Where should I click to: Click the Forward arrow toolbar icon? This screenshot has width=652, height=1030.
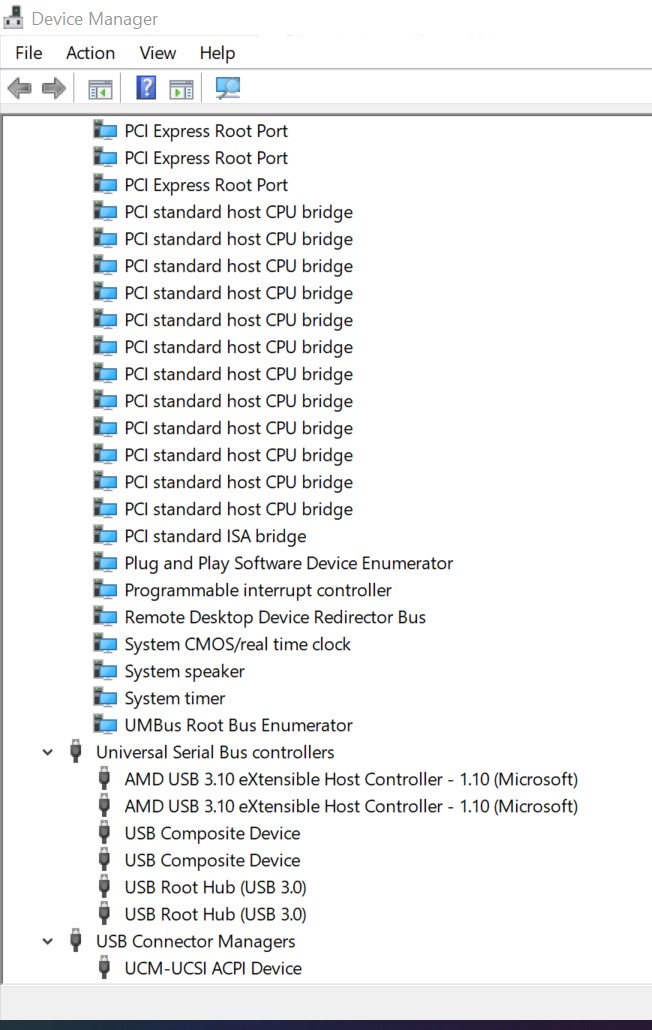(54, 87)
